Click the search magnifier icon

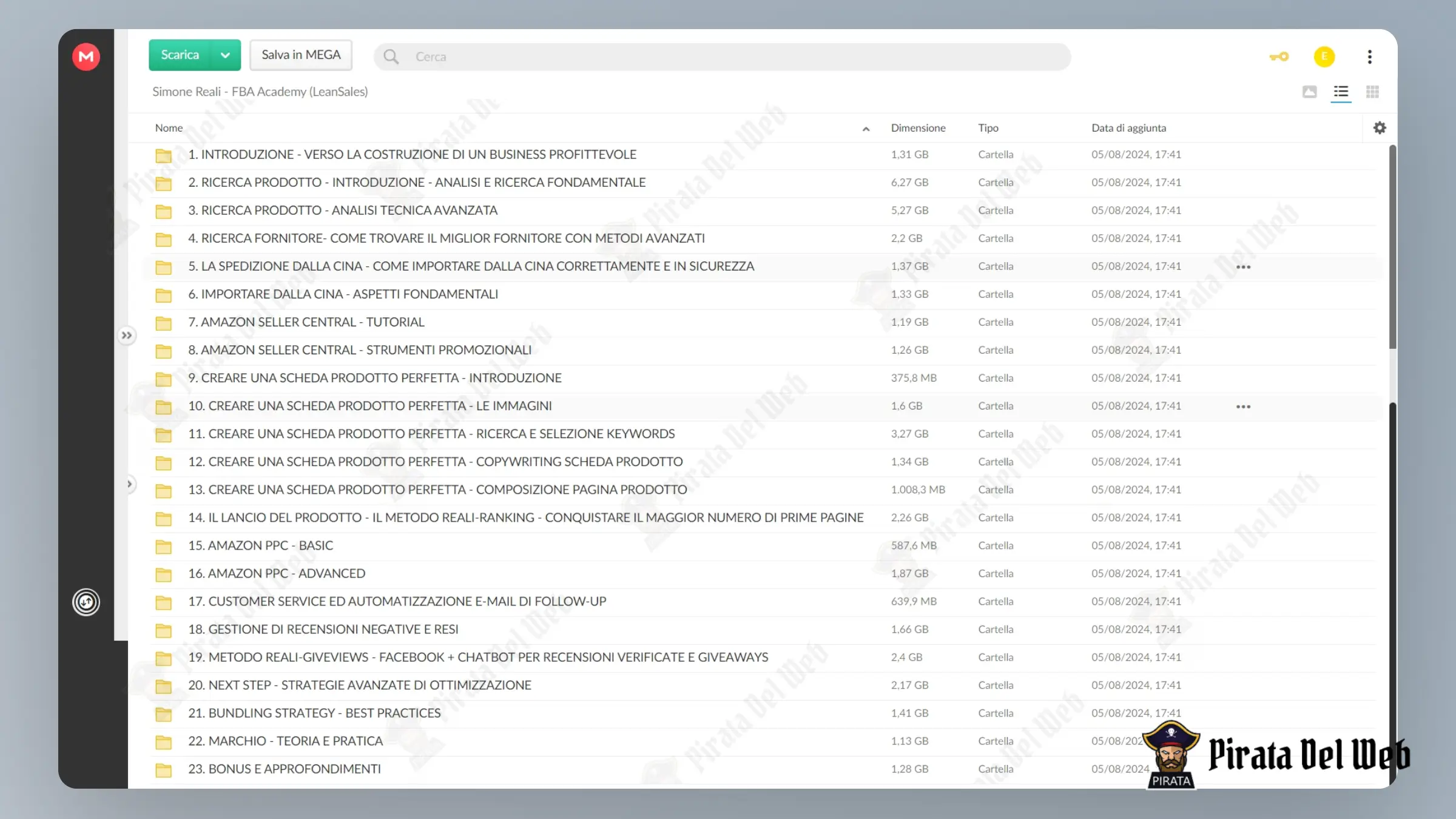coord(391,56)
